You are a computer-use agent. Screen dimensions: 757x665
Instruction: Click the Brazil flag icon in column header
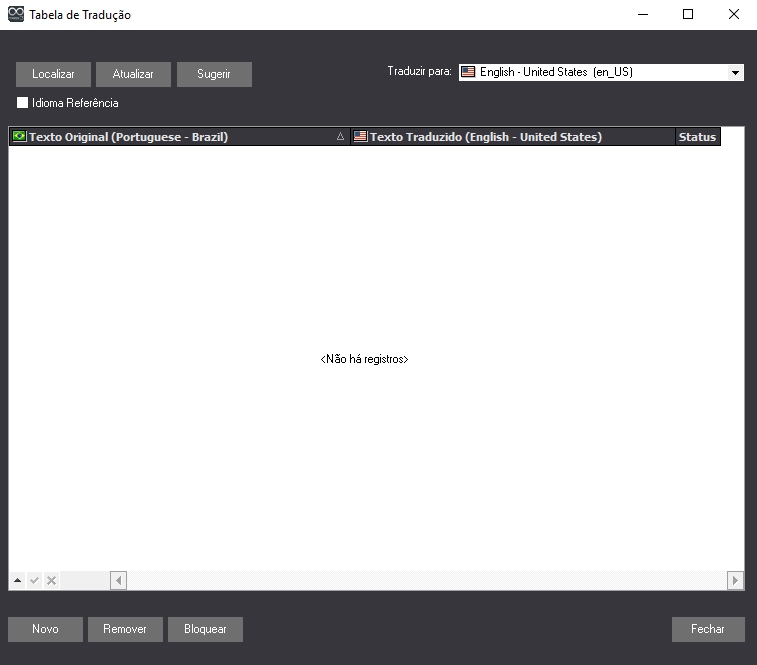coord(19,137)
